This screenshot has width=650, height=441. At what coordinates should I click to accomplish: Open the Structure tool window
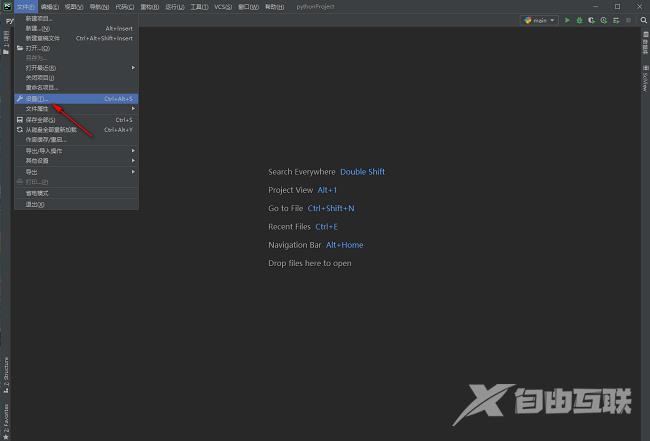(6, 370)
